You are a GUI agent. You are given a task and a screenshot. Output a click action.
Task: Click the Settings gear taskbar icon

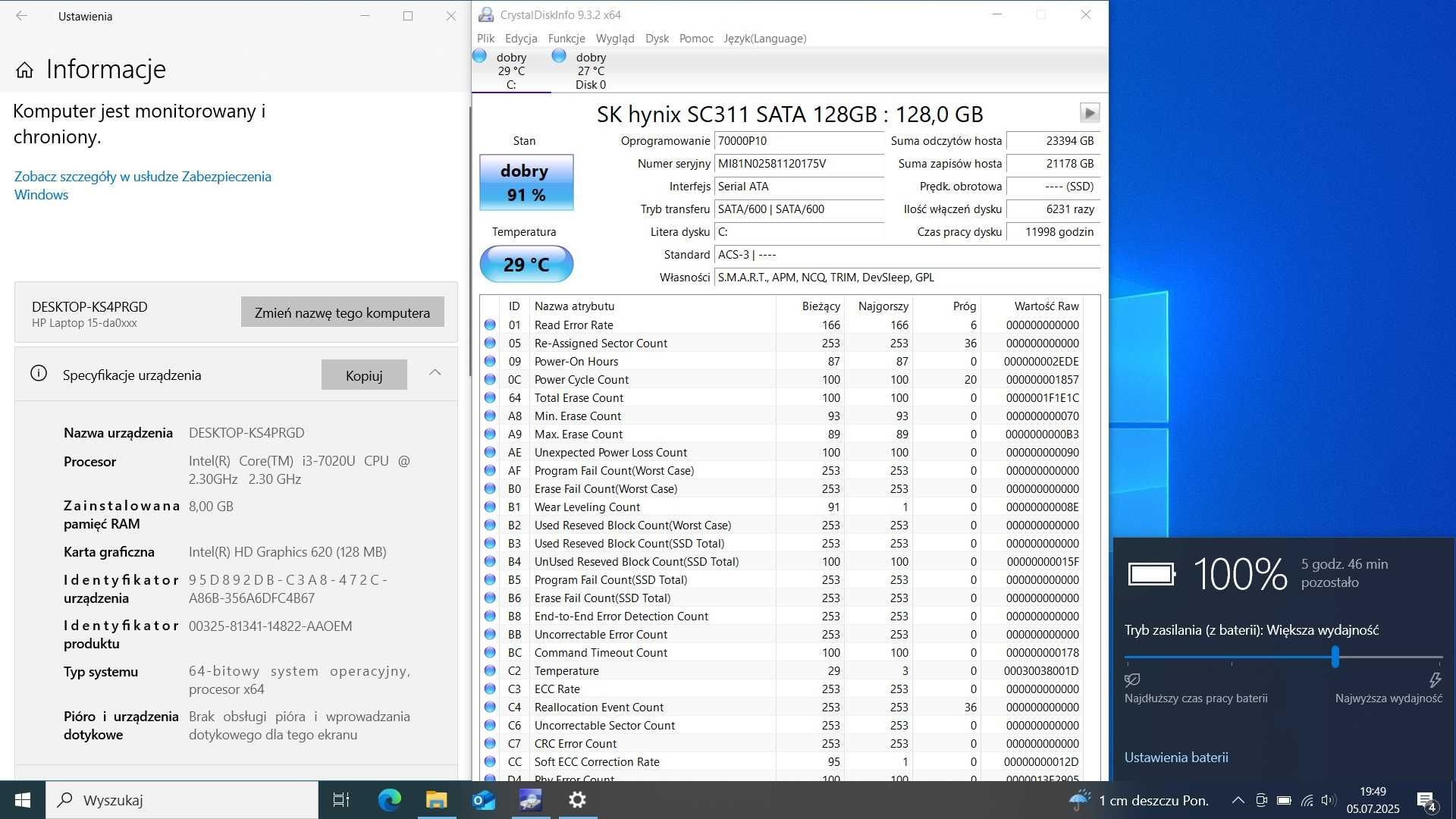click(x=577, y=800)
